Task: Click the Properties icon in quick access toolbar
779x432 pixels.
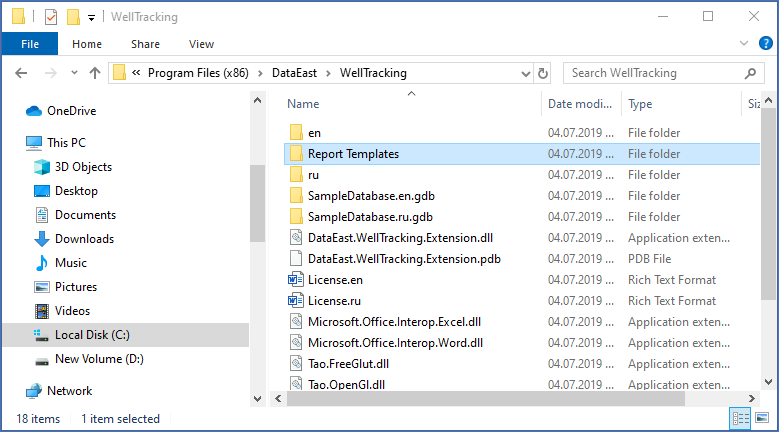Action: [x=51, y=17]
